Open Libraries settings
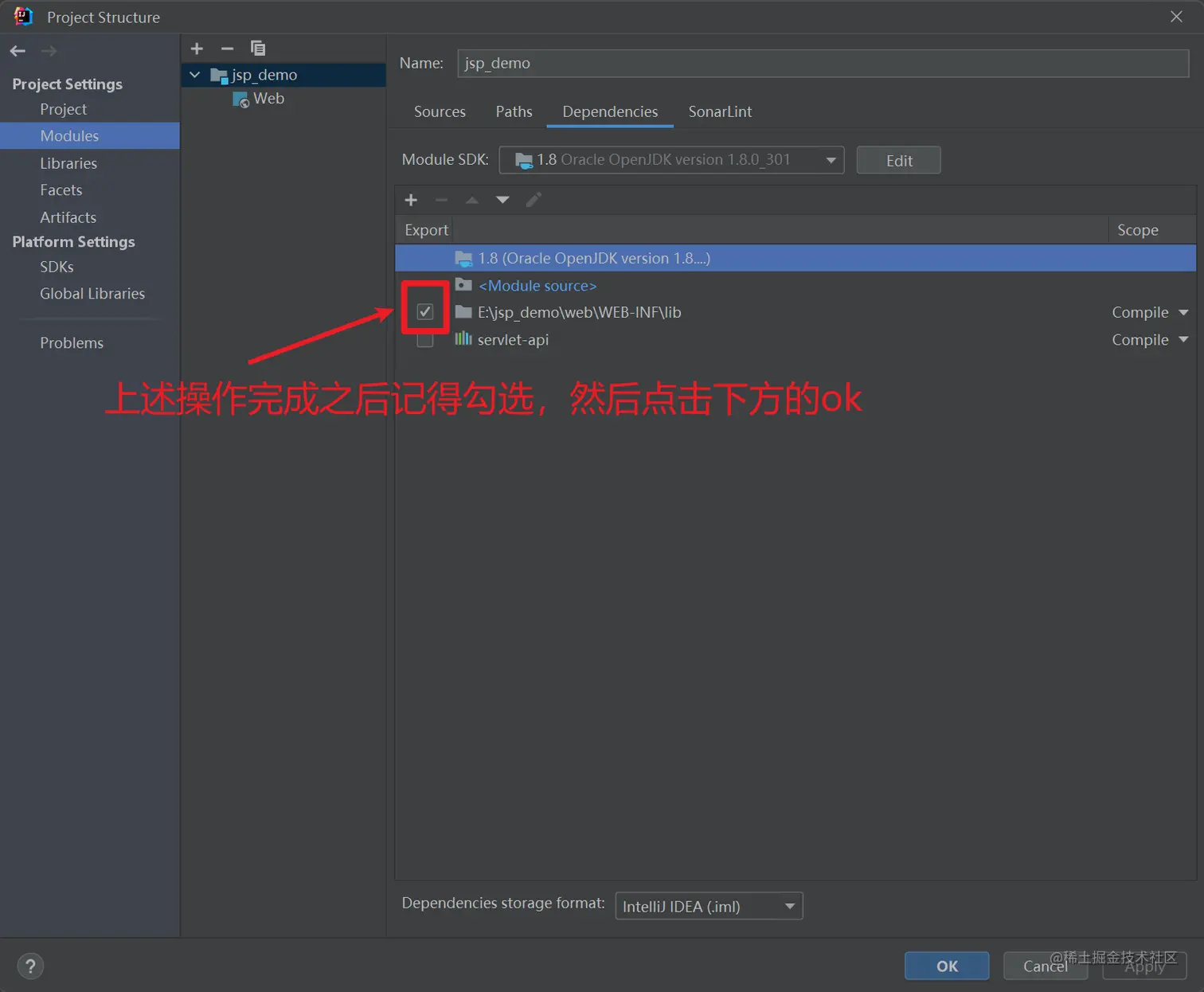Image resolution: width=1204 pixels, height=992 pixels. pyautogui.click(x=68, y=163)
